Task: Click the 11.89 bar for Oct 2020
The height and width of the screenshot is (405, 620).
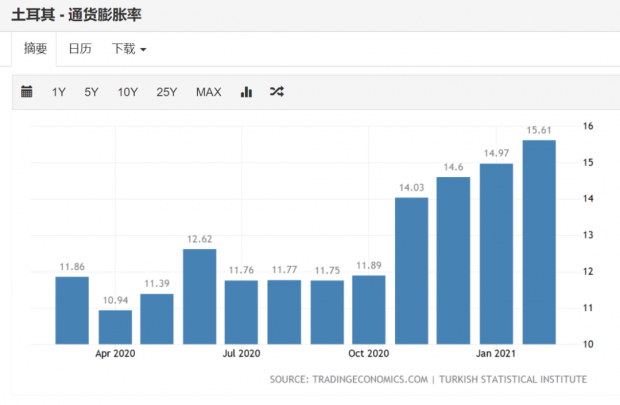Action: pos(369,310)
